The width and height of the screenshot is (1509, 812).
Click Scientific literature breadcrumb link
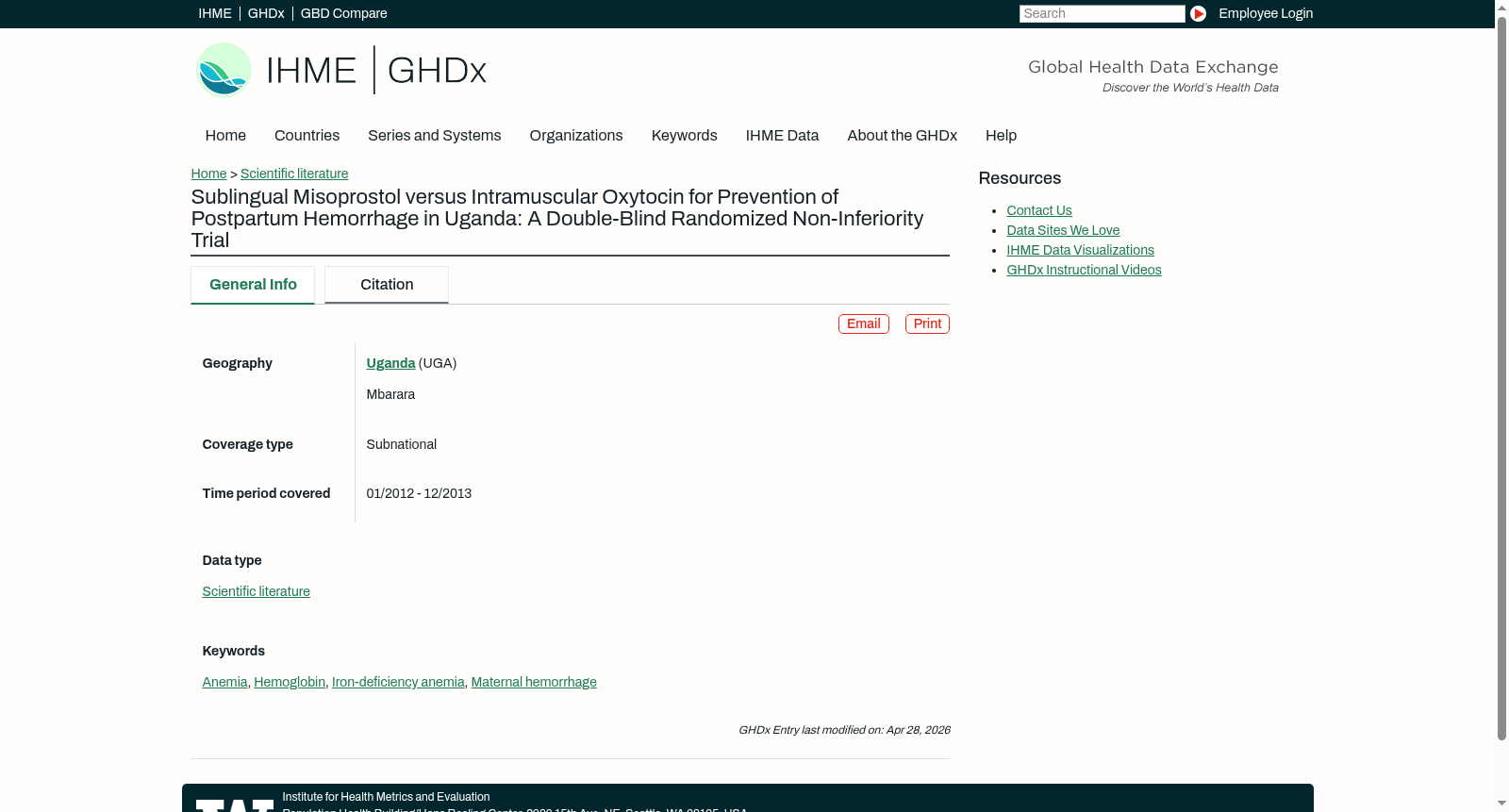(294, 174)
